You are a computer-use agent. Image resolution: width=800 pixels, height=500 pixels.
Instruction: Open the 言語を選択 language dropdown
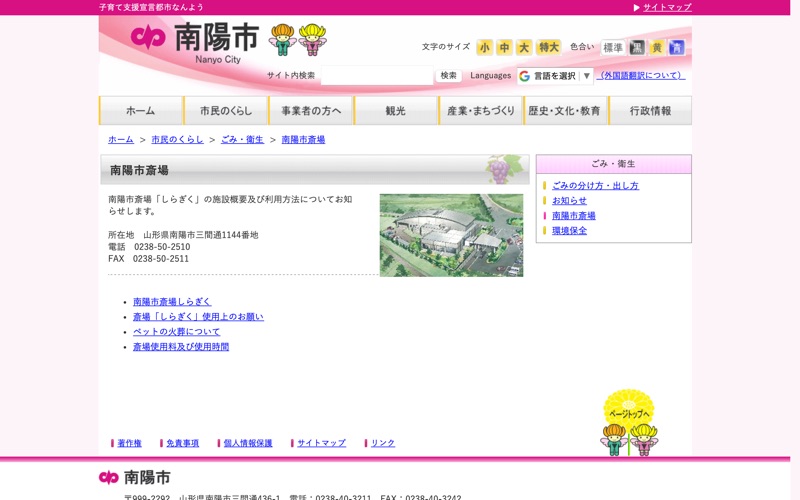tap(555, 76)
